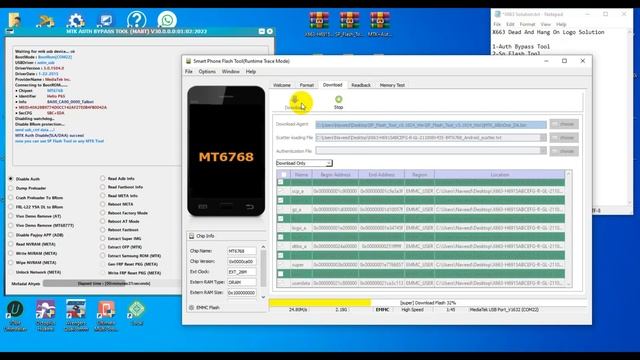This screenshot has height=360, width=640.
Task: Open the green diamond desktop shortcut icon
Action: tap(136, 310)
